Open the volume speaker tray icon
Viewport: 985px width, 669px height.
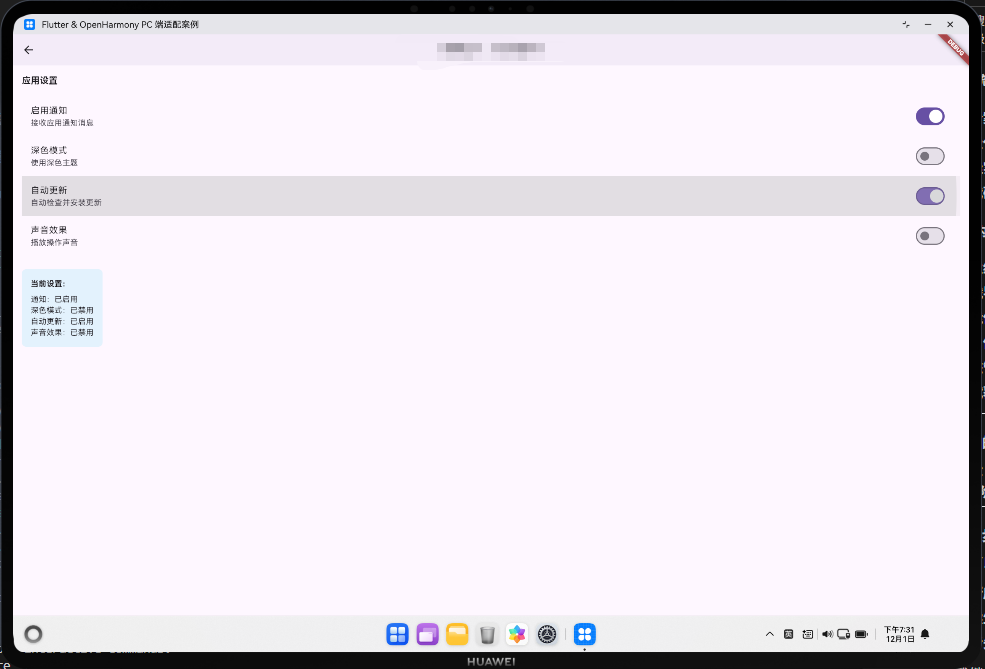[x=827, y=634]
